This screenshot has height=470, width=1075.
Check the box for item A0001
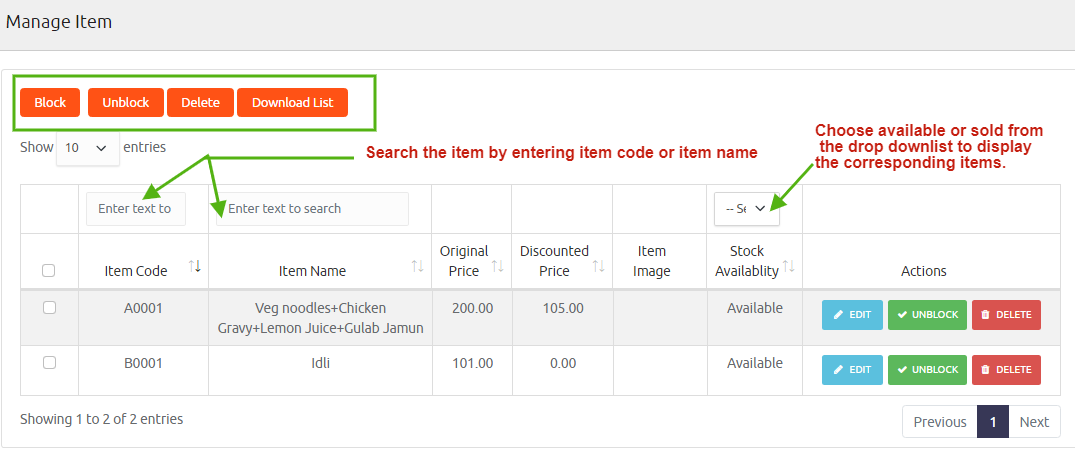click(x=49, y=309)
